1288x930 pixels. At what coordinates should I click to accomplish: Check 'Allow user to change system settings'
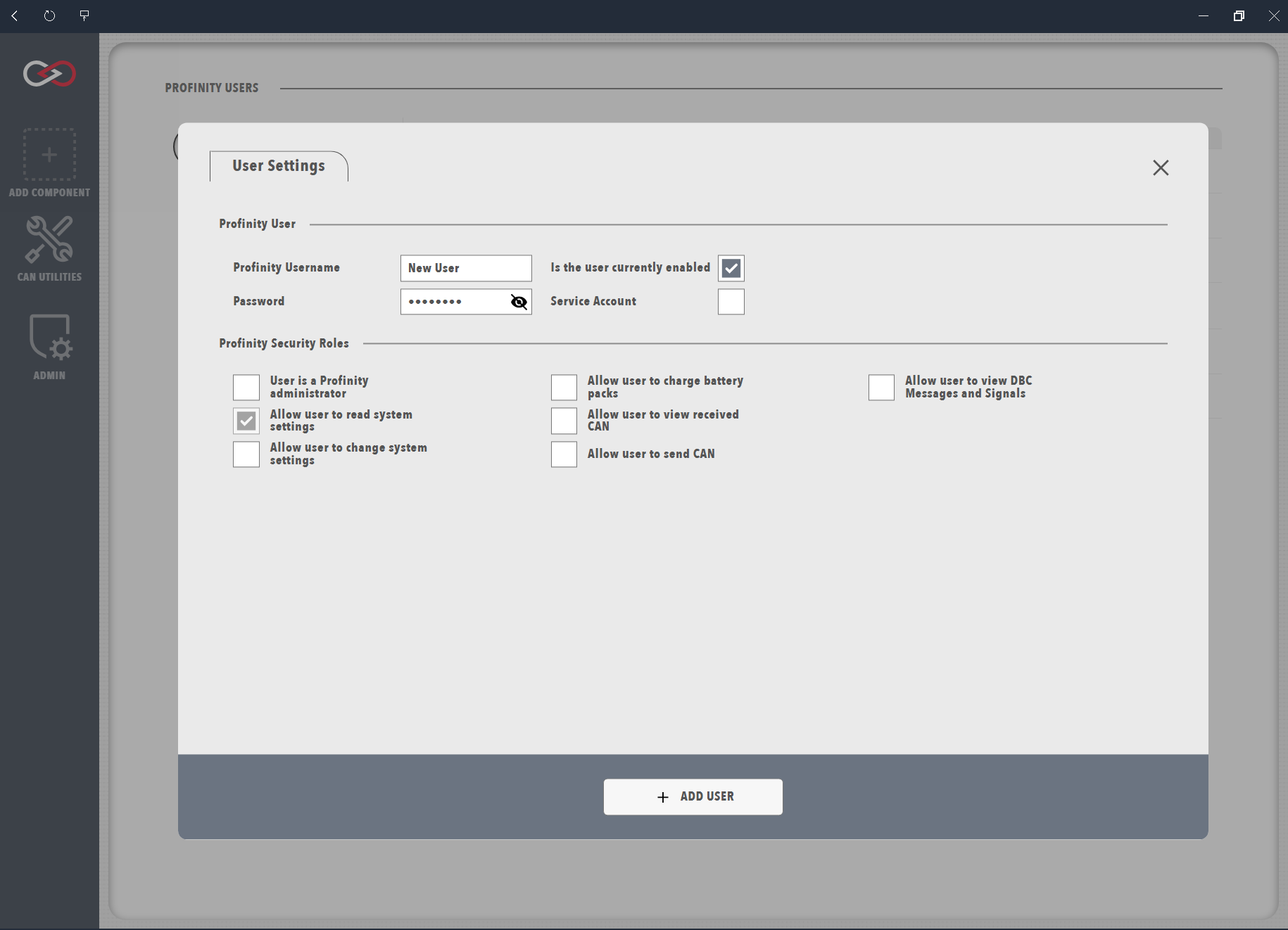pos(246,454)
